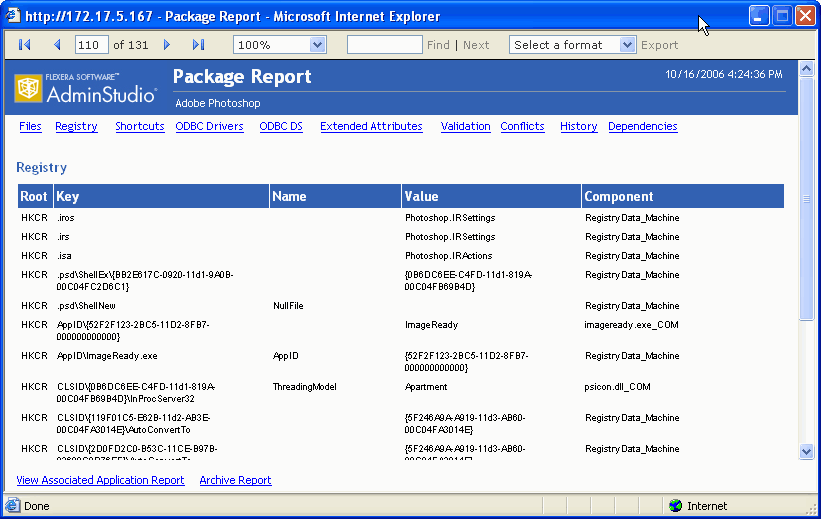The image size is (821, 519).
Task: Open View Associated Application Report link
Action: pyautogui.click(x=100, y=481)
